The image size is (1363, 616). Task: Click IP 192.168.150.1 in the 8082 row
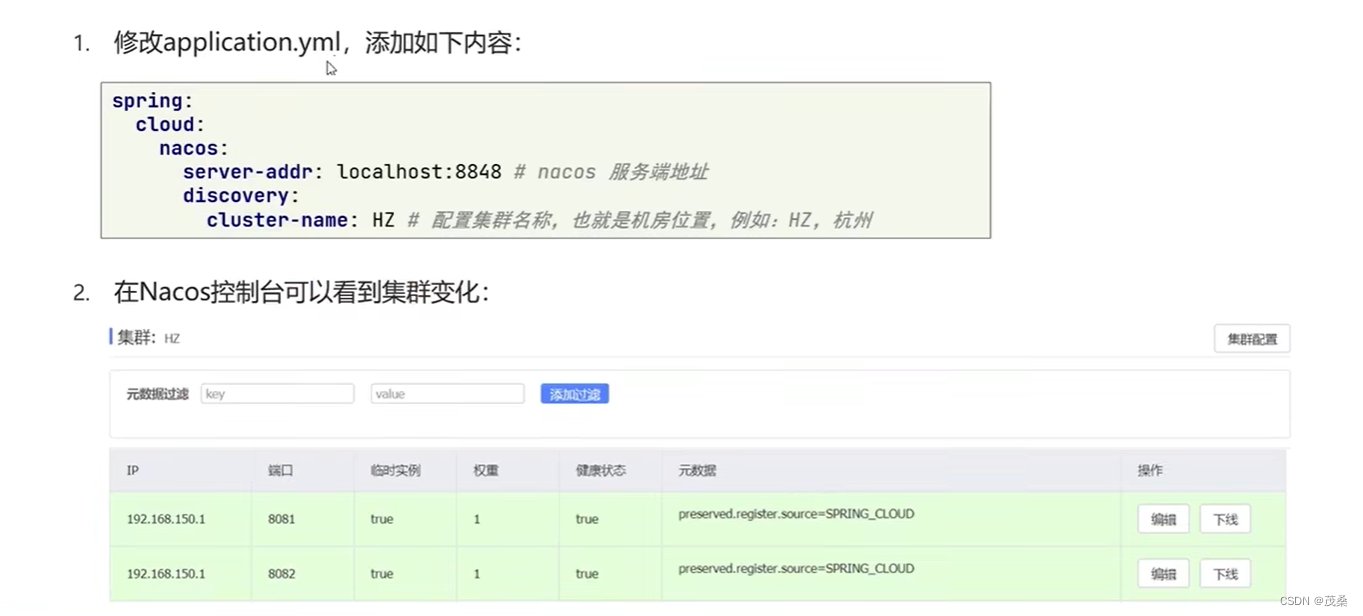coord(166,574)
